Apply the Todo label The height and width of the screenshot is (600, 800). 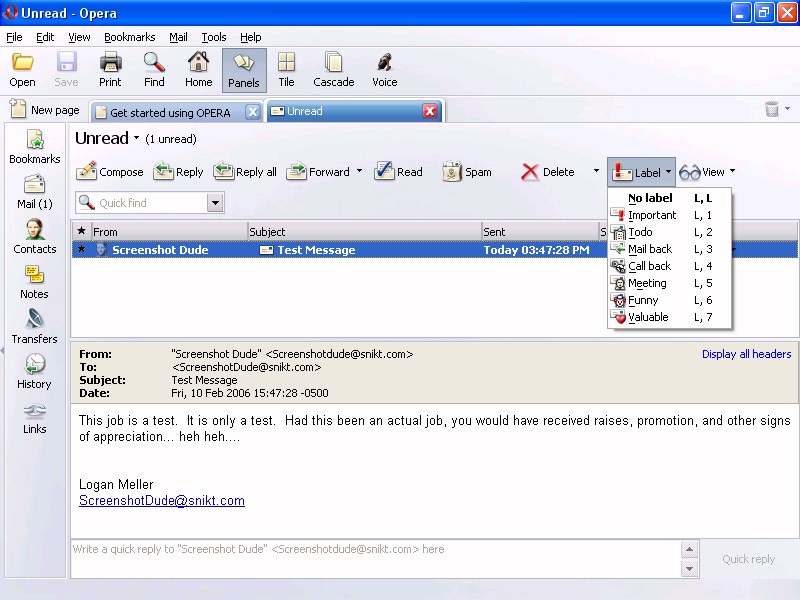669,232
